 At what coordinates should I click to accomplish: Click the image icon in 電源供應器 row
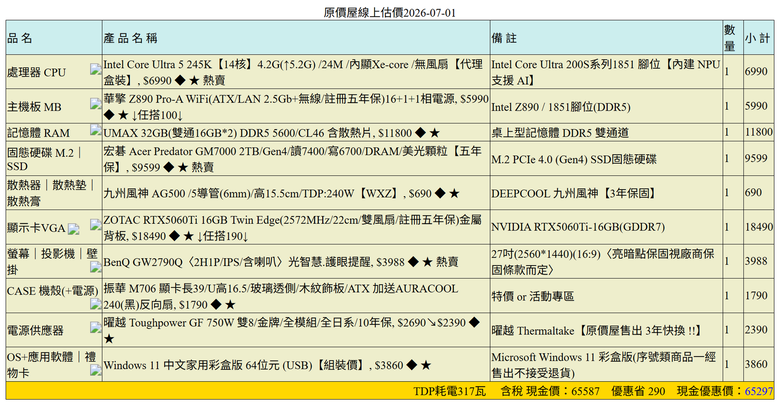[96, 327]
